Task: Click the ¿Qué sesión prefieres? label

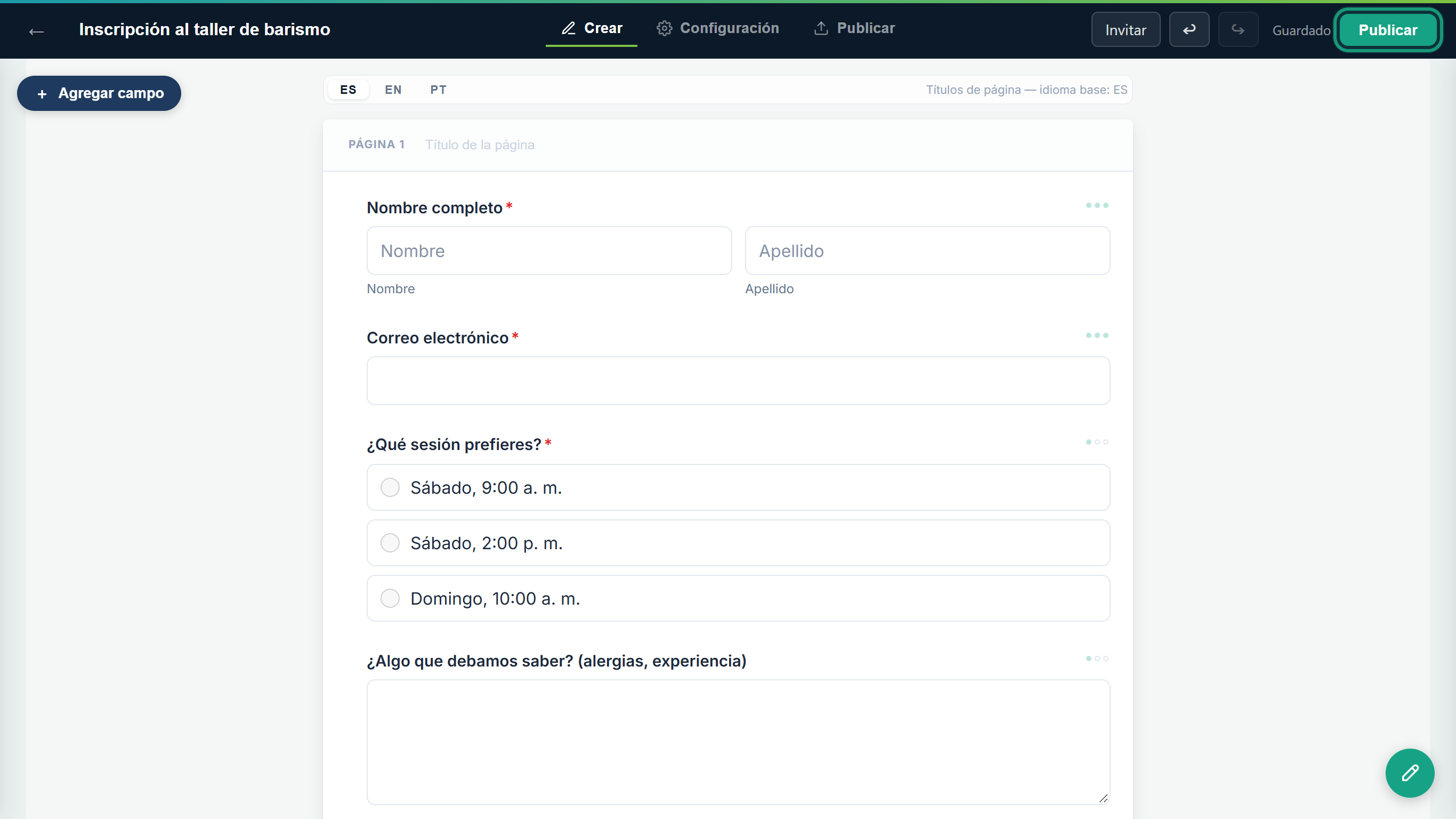Action: tap(454, 445)
